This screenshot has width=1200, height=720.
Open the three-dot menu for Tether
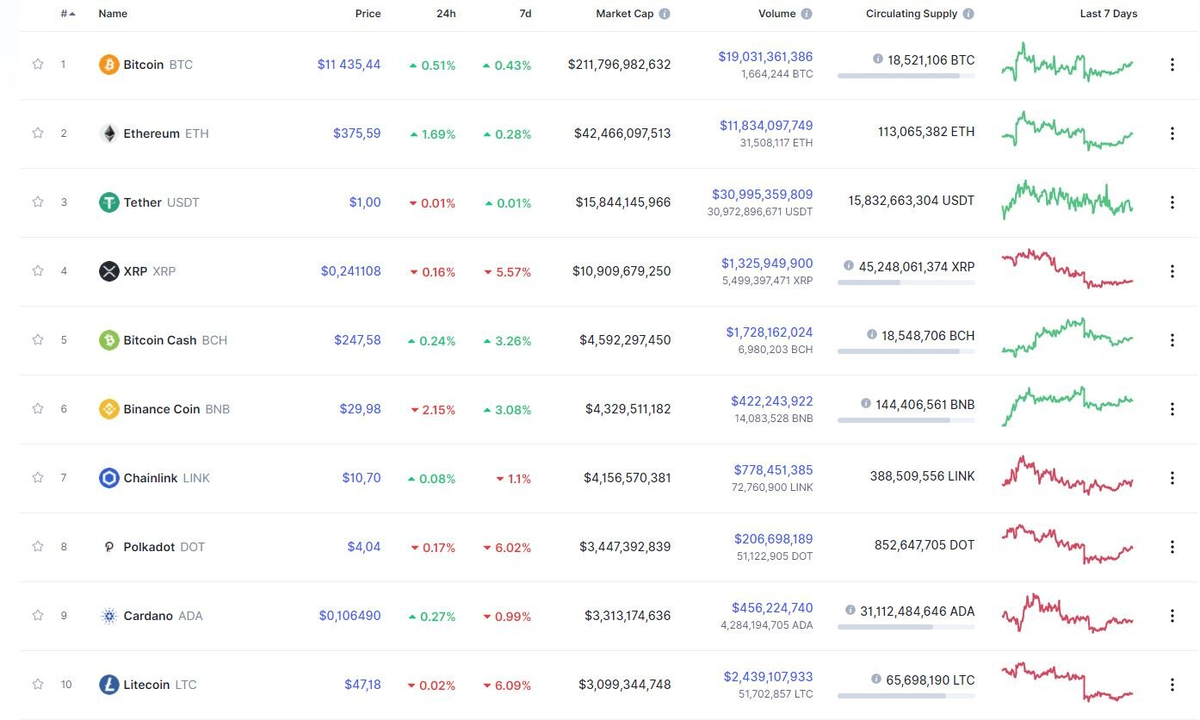[x=1172, y=203]
